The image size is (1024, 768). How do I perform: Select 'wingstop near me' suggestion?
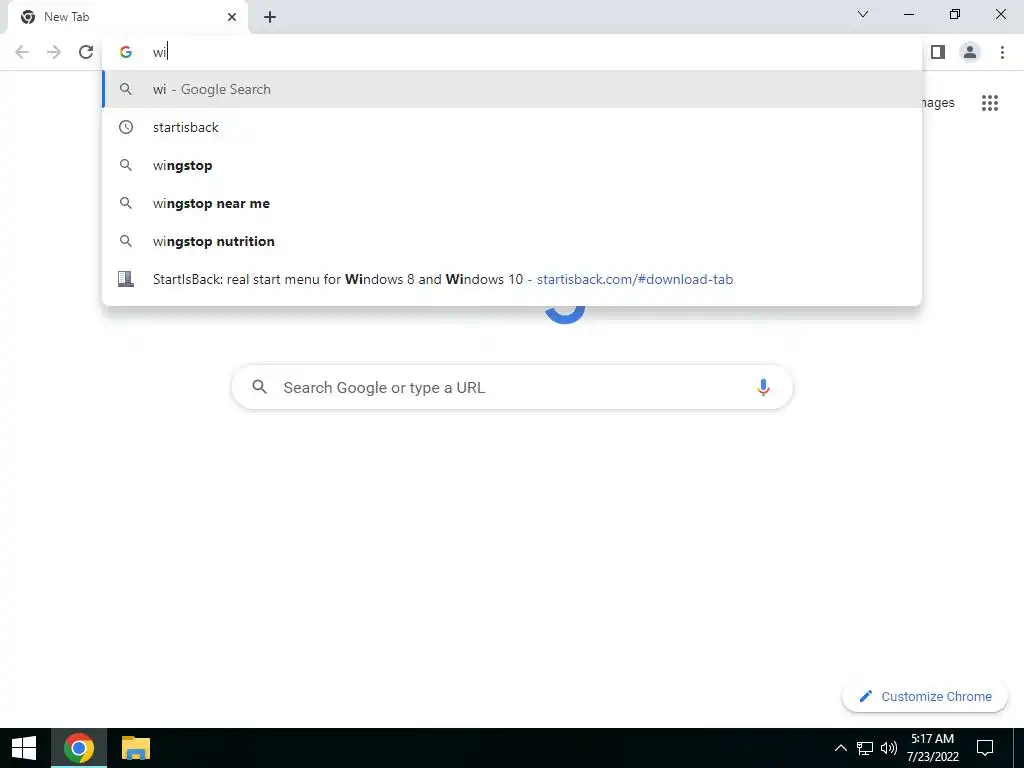pos(512,203)
